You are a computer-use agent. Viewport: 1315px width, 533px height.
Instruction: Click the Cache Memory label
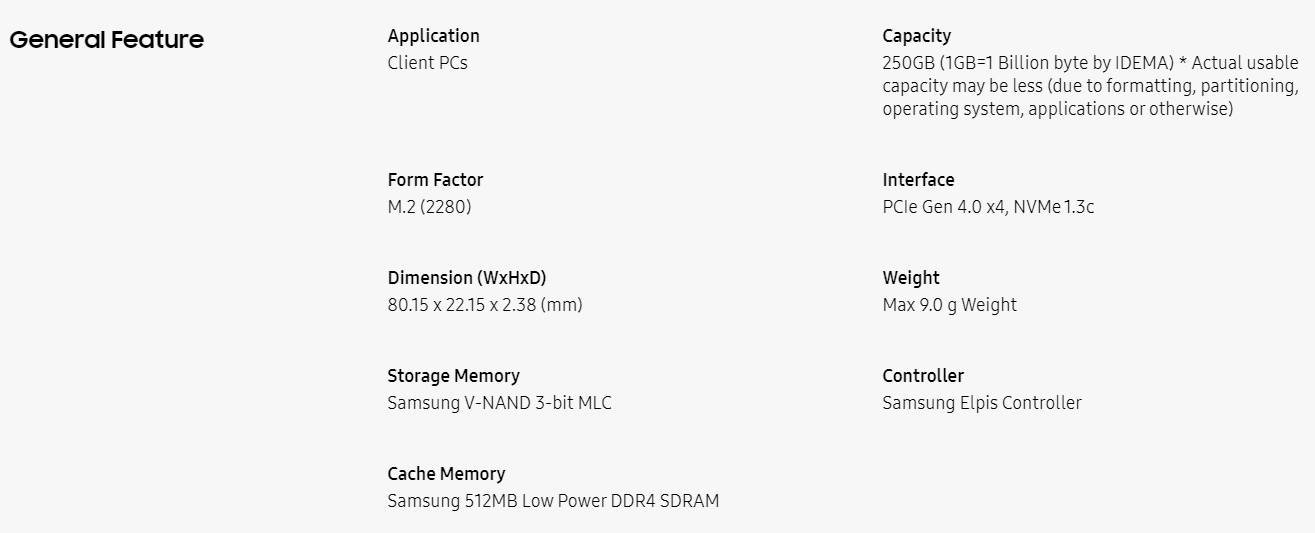tap(446, 474)
